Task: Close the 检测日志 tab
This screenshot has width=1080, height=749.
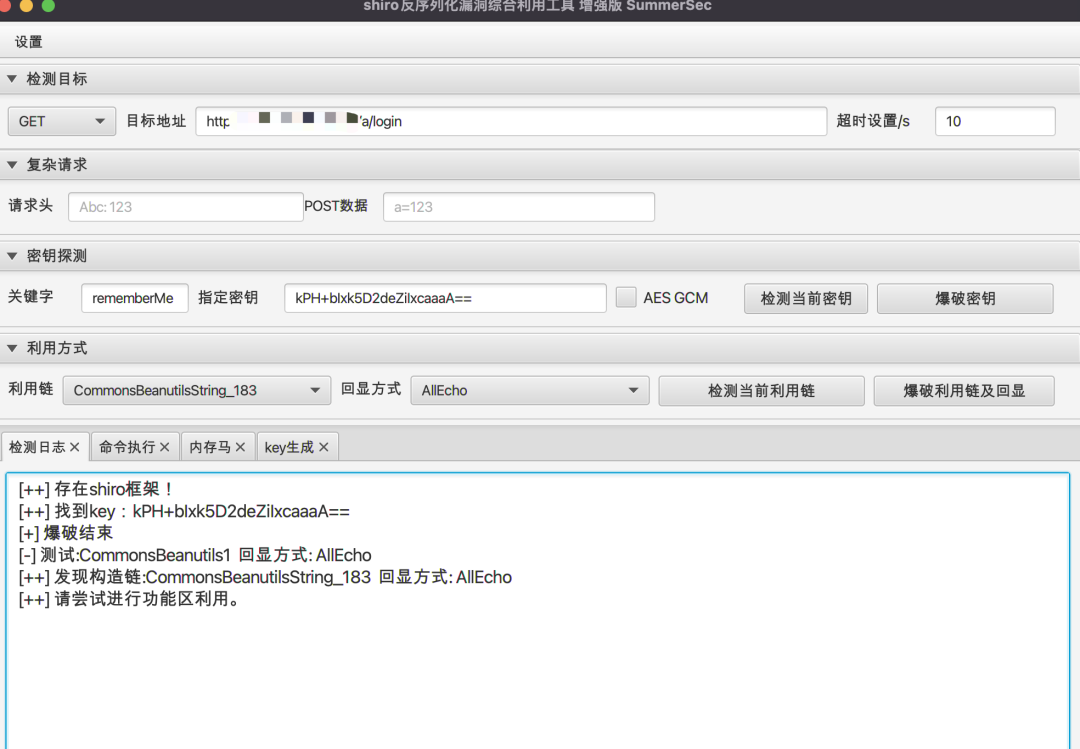Action: click(74, 447)
